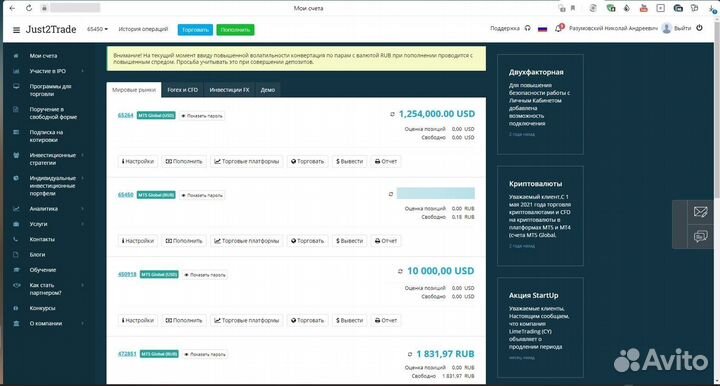This screenshot has height=386, width=720.
Task: Click Выйти to log out
Action: 682,28
